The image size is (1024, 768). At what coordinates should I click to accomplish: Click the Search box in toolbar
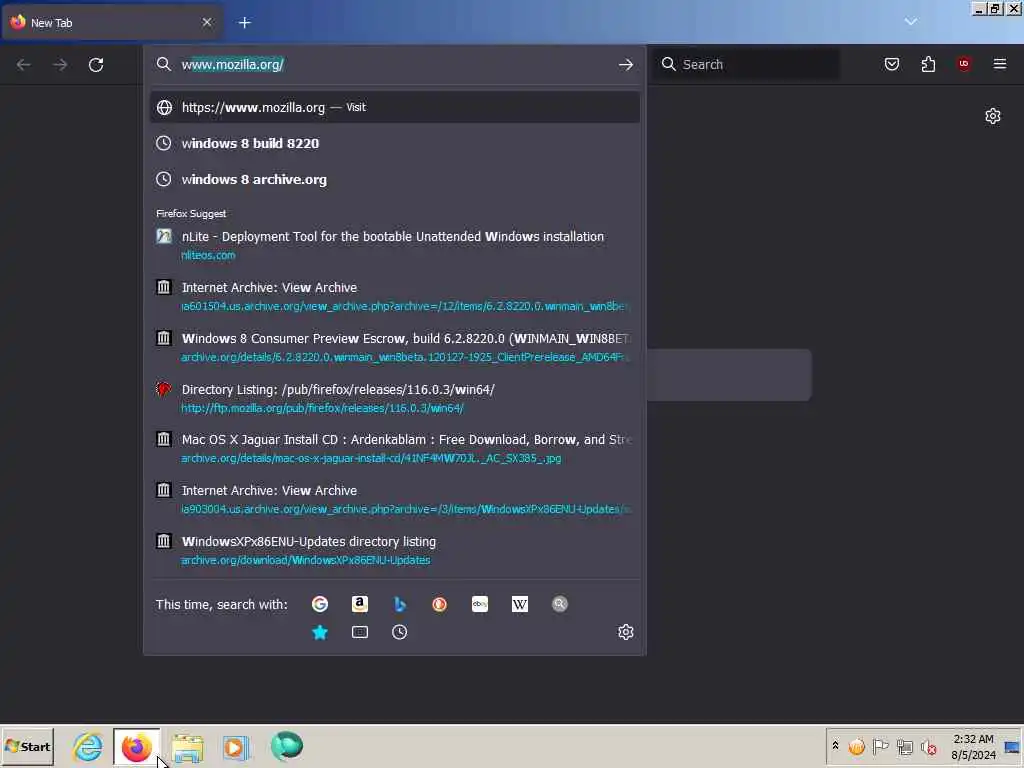click(x=748, y=64)
